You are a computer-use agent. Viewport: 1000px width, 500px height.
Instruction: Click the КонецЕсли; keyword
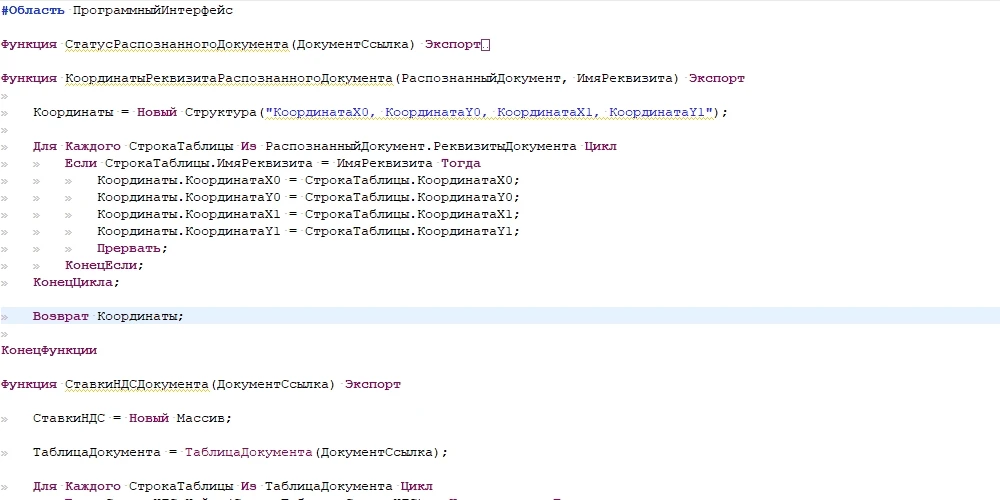coord(105,265)
